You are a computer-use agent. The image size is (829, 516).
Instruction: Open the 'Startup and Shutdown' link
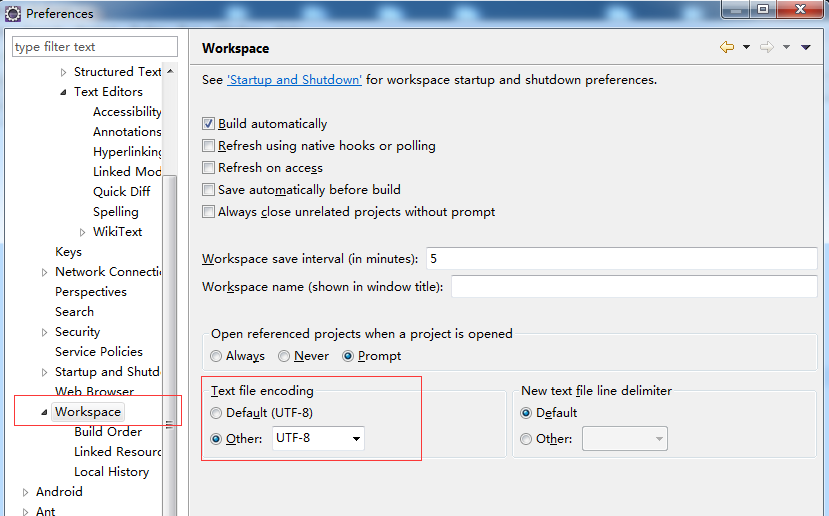[294, 80]
